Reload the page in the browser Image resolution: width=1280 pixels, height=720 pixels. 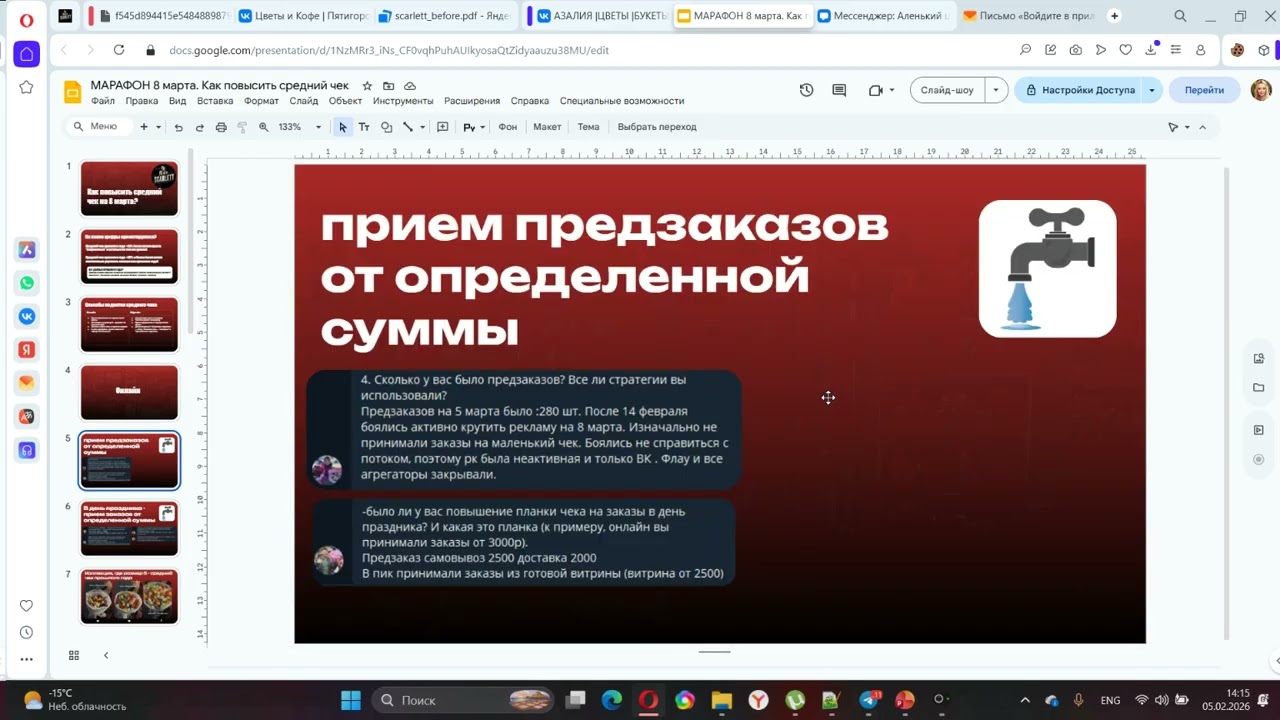pyautogui.click(x=119, y=50)
